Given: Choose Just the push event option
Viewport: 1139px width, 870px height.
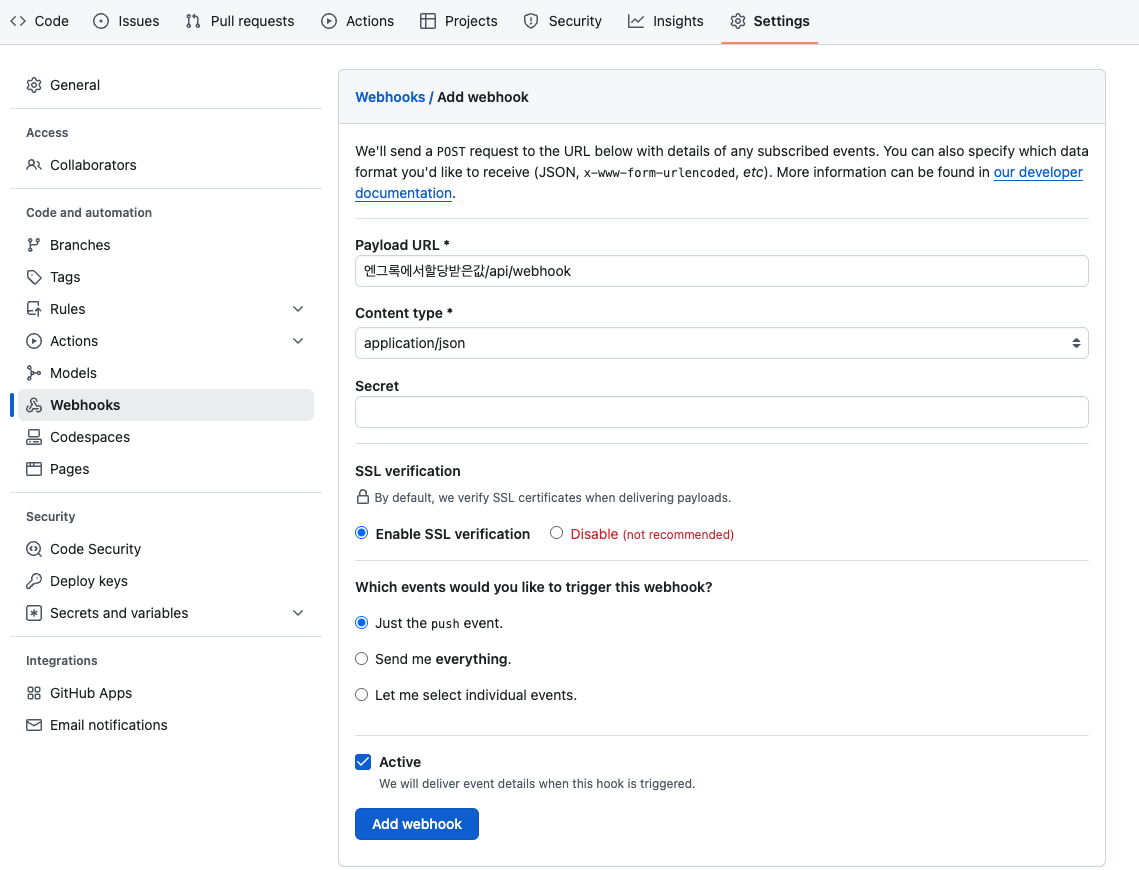Looking at the screenshot, I should pyautogui.click(x=362, y=622).
